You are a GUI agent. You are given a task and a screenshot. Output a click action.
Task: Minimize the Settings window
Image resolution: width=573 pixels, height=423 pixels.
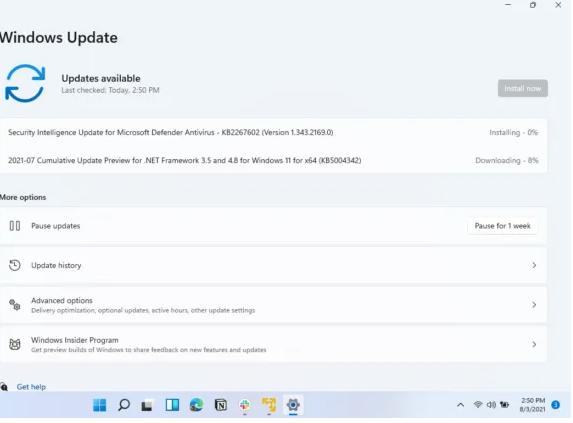(508, 5)
